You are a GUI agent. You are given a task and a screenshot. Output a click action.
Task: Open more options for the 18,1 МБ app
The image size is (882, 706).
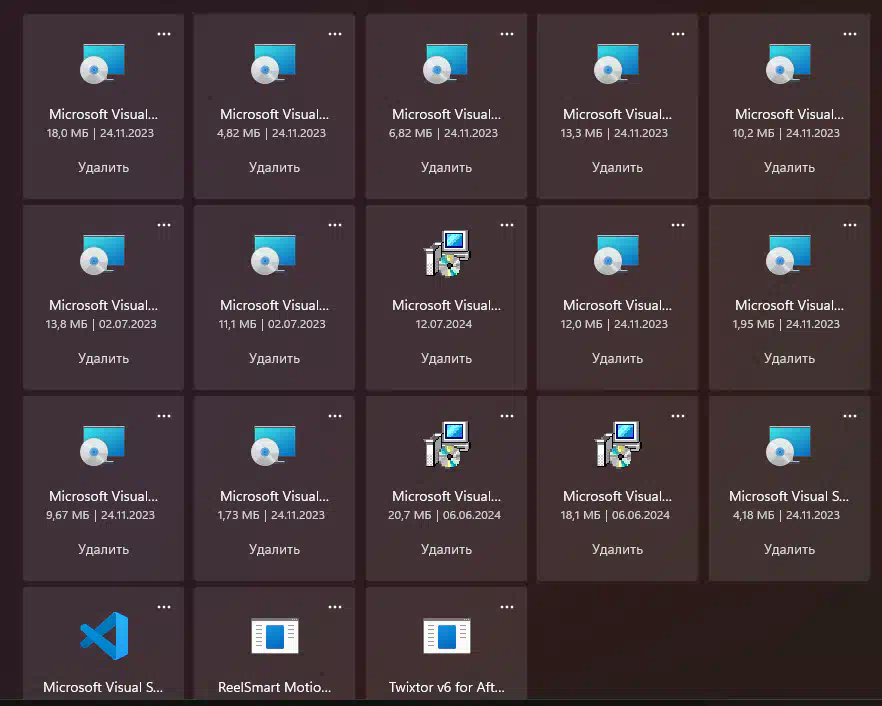click(678, 416)
